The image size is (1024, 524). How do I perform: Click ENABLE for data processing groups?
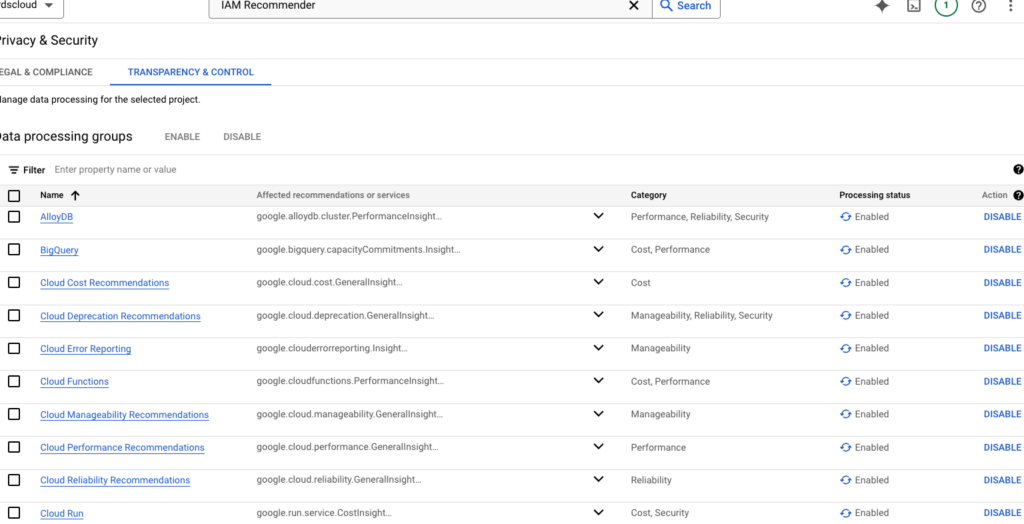coord(182,137)
